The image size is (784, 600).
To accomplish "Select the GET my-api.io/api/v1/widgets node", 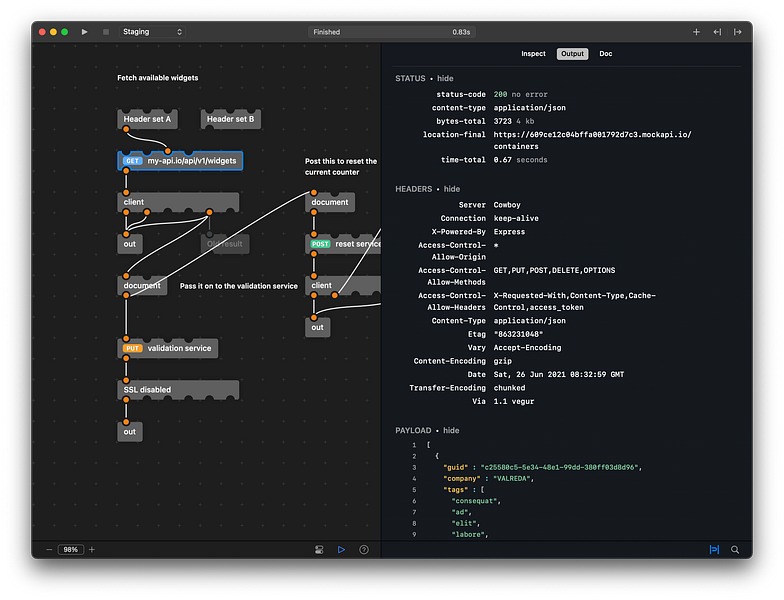I will click(180, 161).
